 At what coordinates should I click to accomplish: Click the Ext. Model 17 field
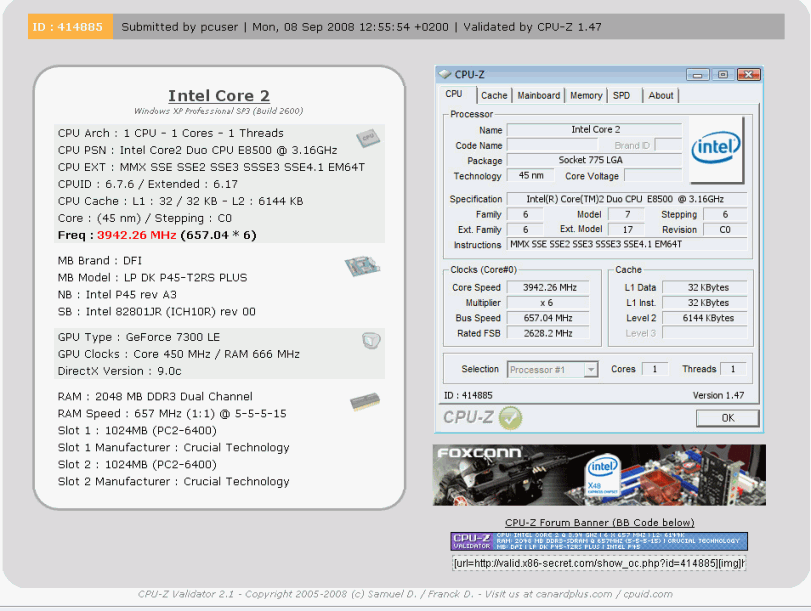(626, 230)
